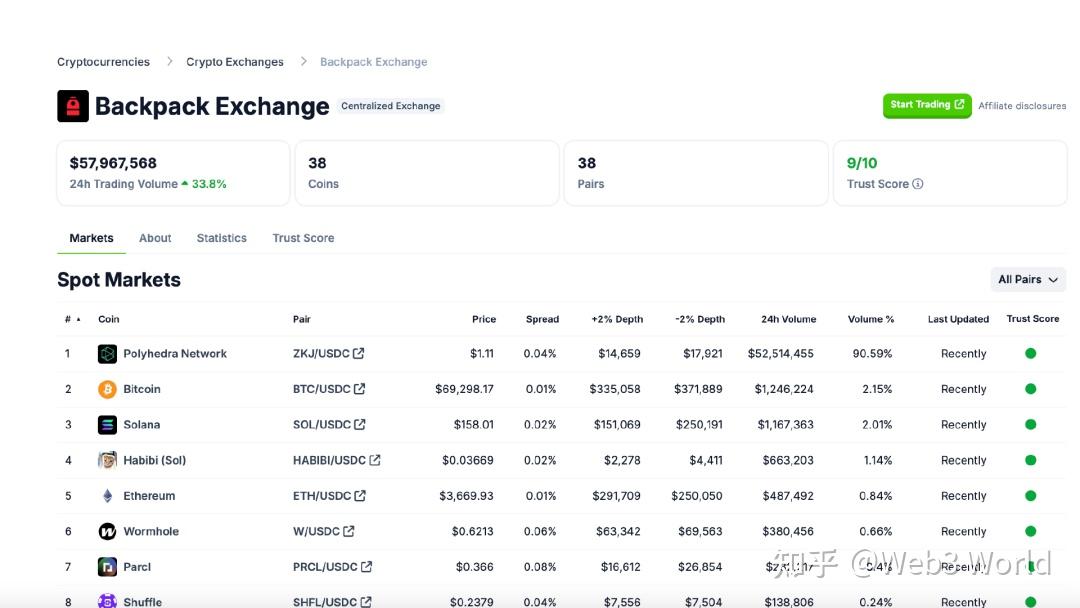Switch to the Statistics tab
The width and height of the screenshot is (1080, 608).
[221, 238]
